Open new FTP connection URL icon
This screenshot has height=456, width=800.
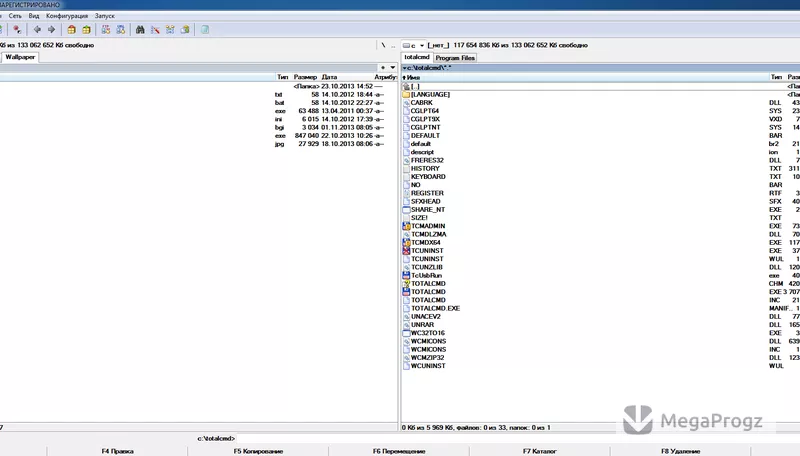(120, 30)
